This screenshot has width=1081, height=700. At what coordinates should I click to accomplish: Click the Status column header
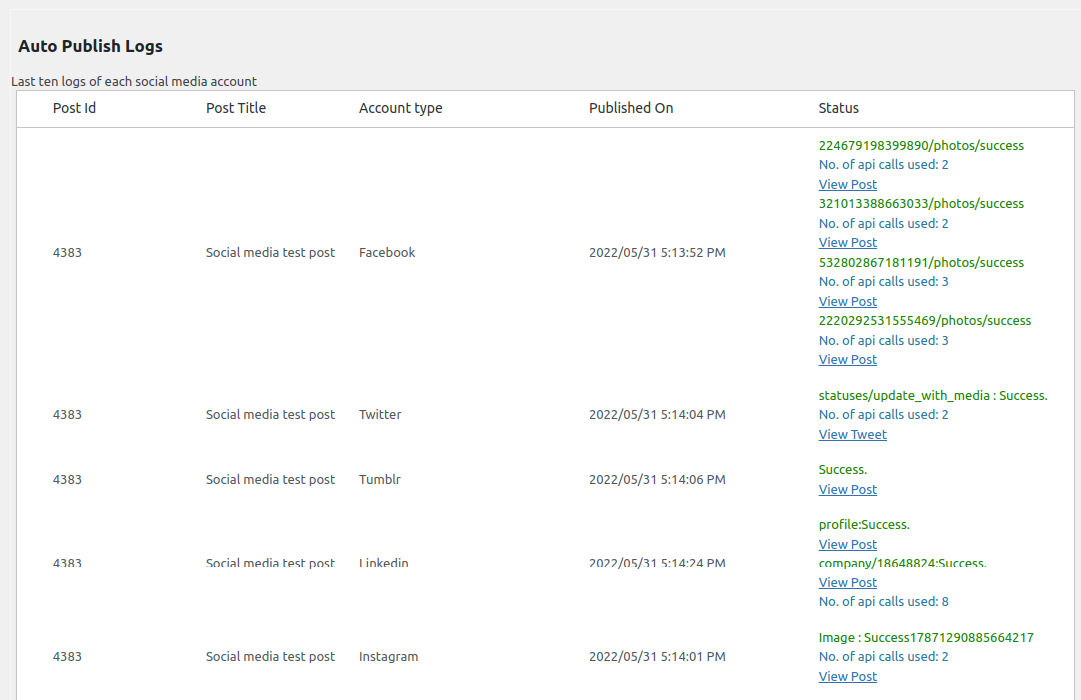[x=838, y=108]
